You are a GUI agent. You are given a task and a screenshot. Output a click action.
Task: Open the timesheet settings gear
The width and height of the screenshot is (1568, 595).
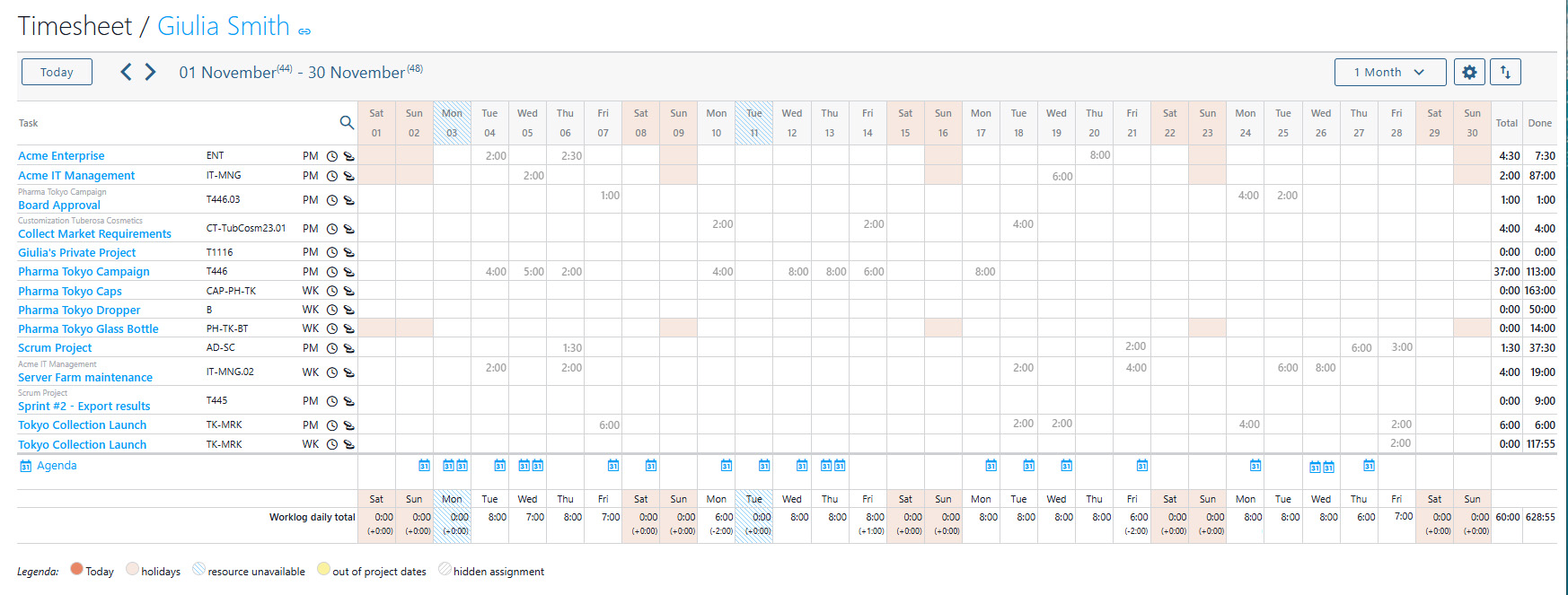[x=1469, y=72]
